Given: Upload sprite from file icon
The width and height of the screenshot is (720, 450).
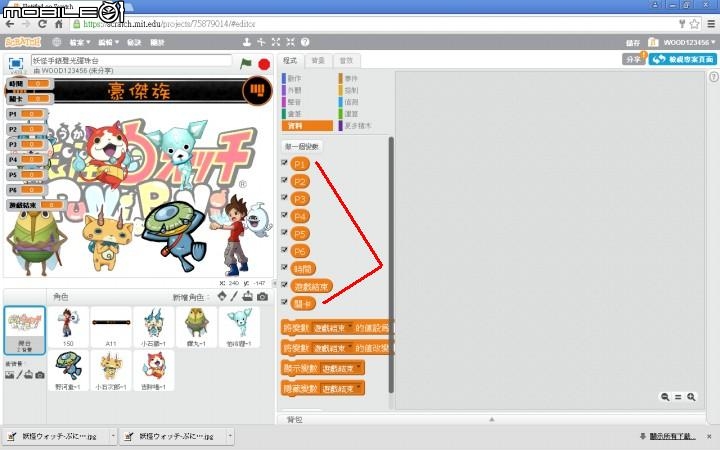Looking at the screenshot, I should click(x=248, y=296).
